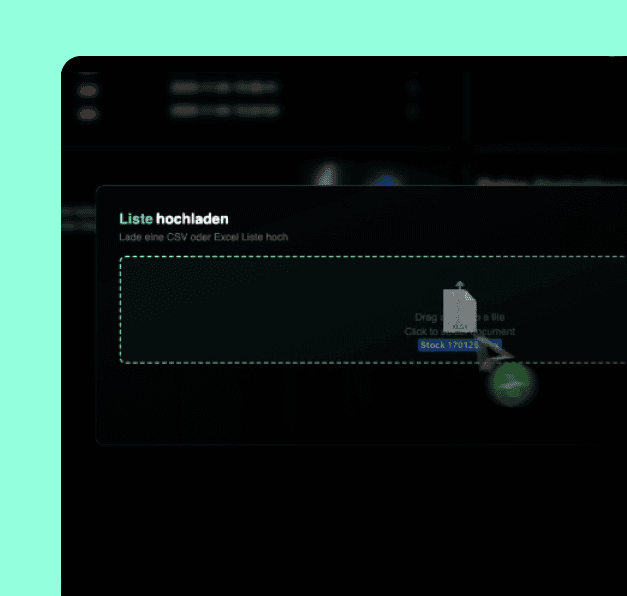The image size is (627, 596).
Task: Click the 'Click to select document' text
Action: [459, 331]
